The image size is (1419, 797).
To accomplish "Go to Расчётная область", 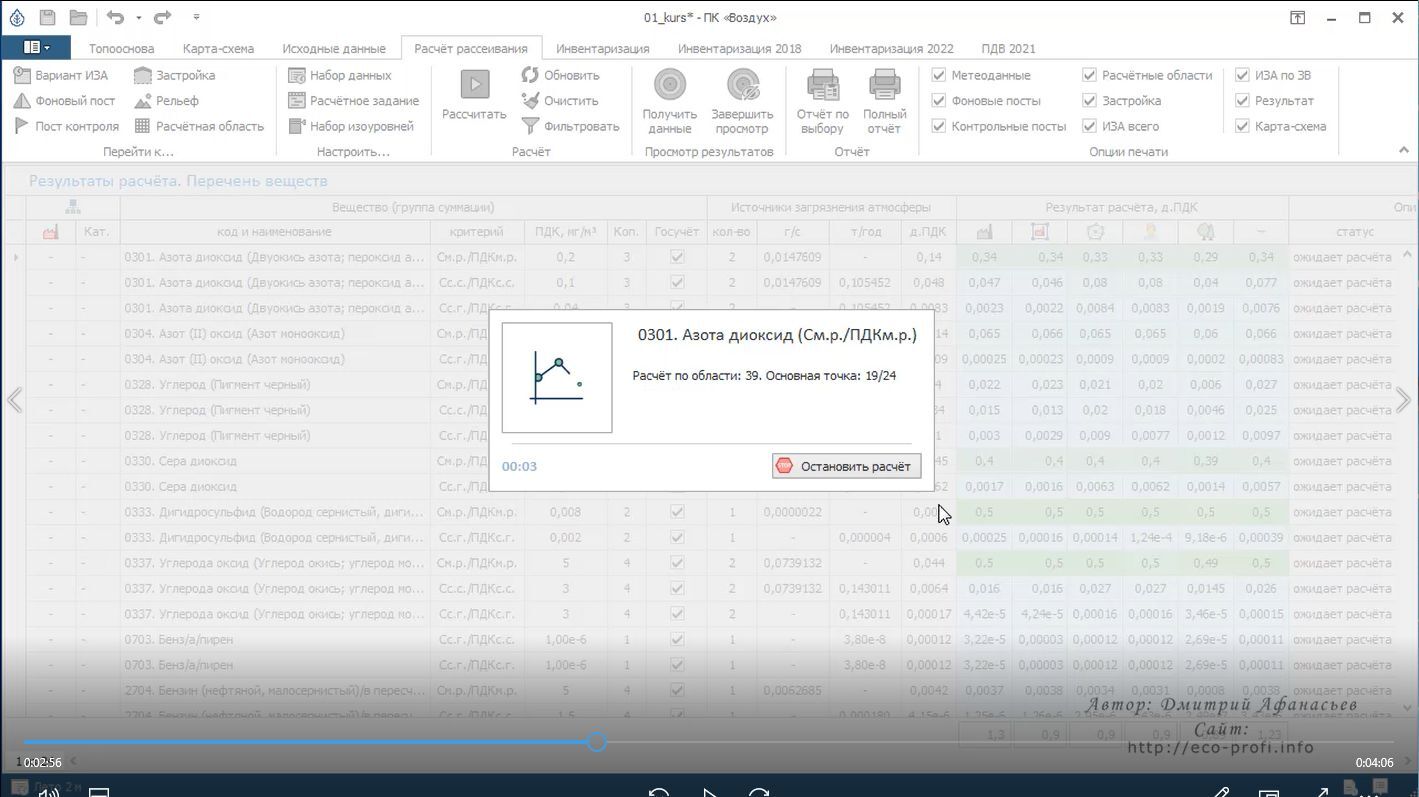I will click(x=199, y=126).
